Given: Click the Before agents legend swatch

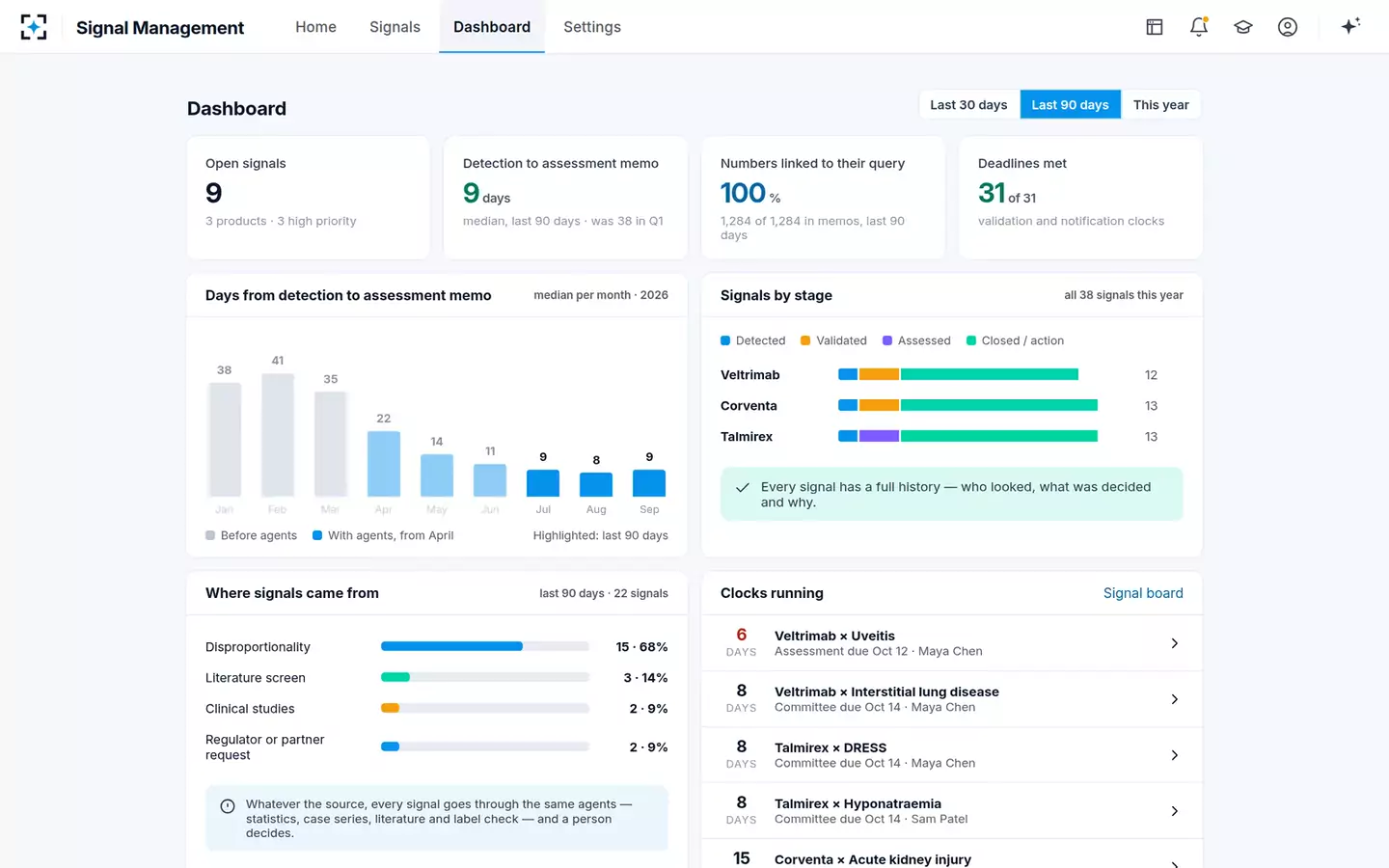Looking at the screenshot, I should [x=210, y=535].
